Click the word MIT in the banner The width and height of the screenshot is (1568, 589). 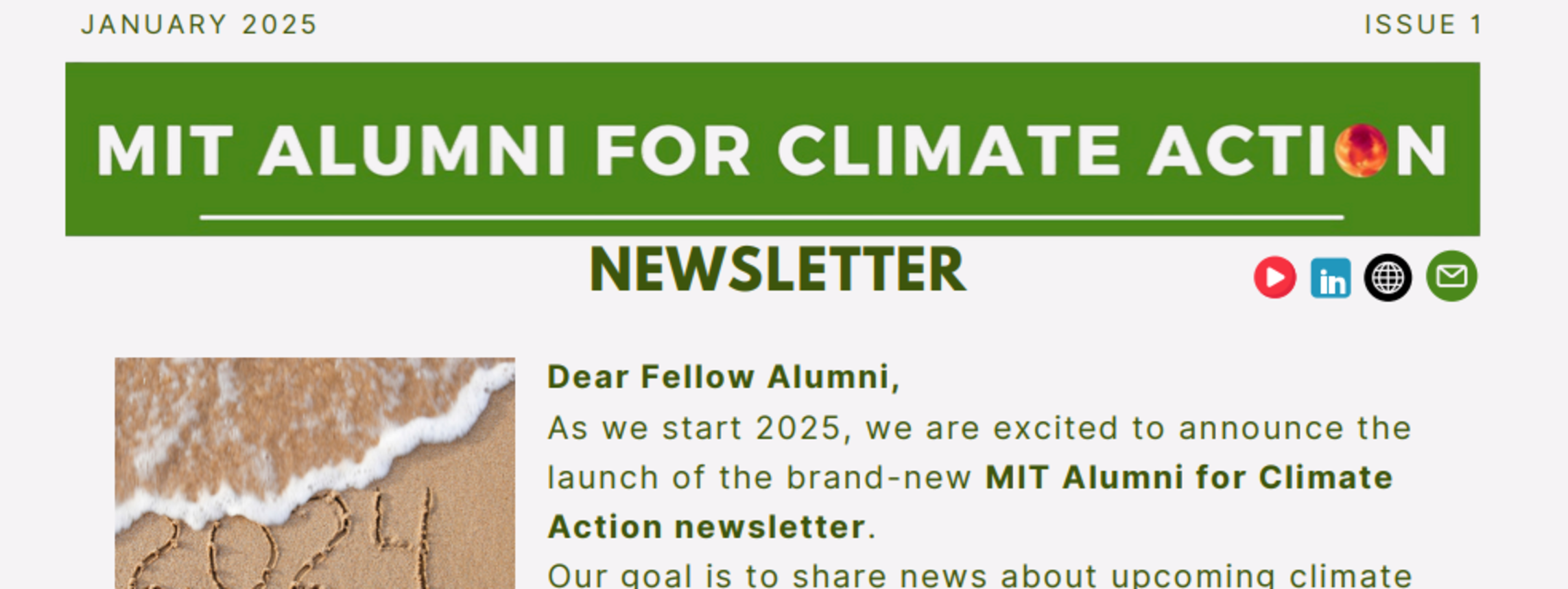pos(165,151)
